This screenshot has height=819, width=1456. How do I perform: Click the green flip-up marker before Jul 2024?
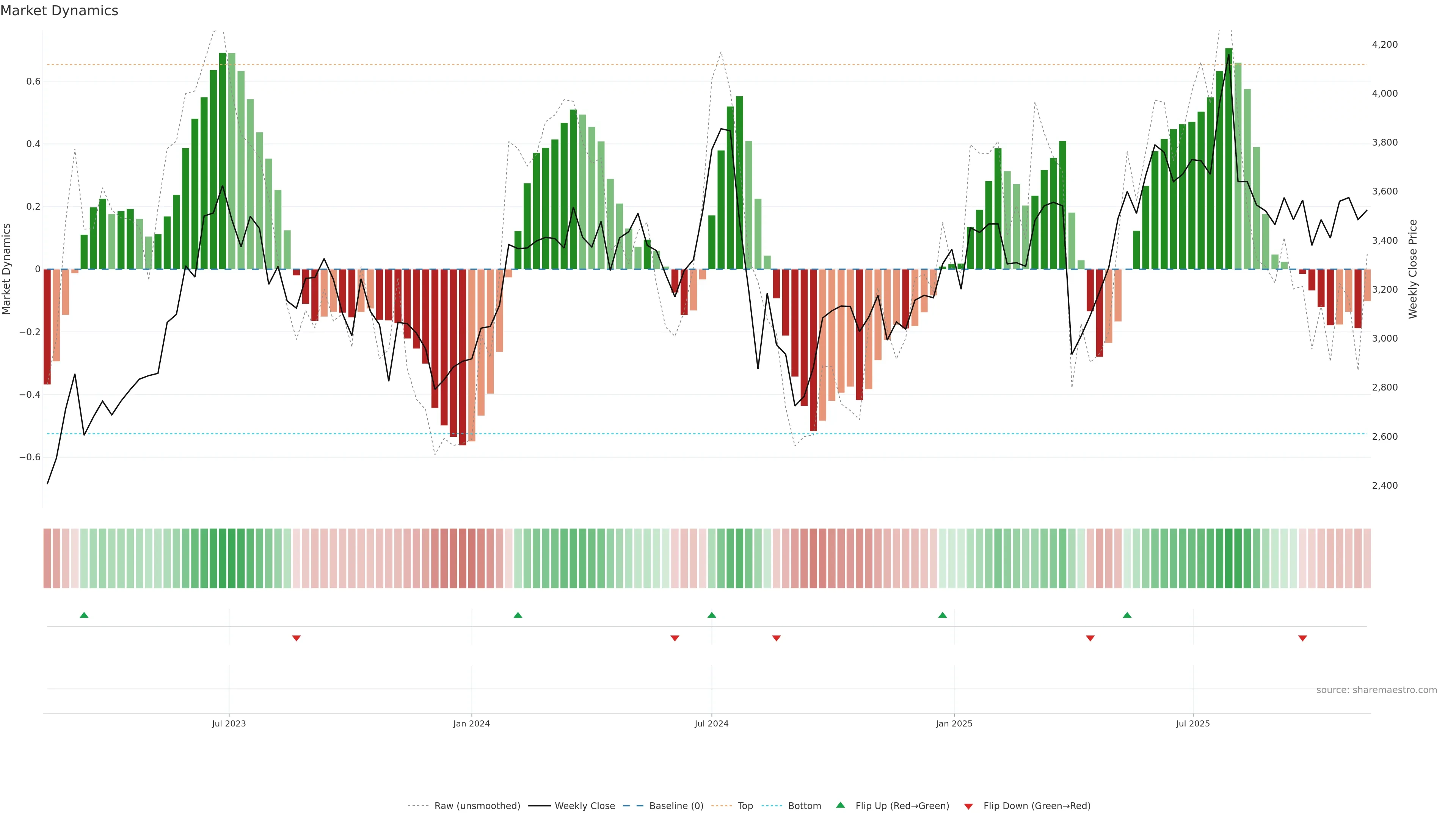pyautogui.click(x=712, y=615)
